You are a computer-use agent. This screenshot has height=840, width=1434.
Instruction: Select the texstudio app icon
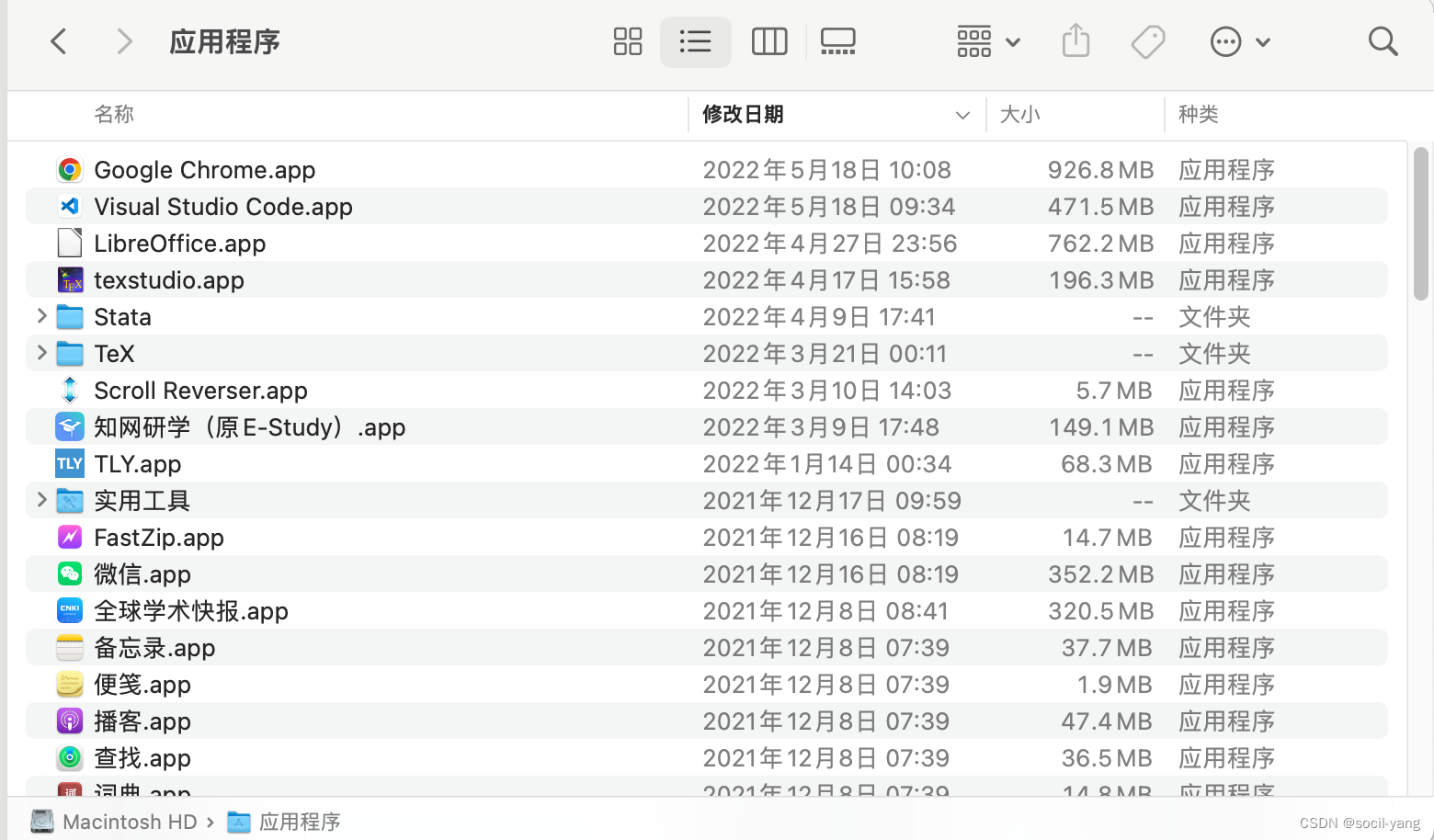[70, 280]
